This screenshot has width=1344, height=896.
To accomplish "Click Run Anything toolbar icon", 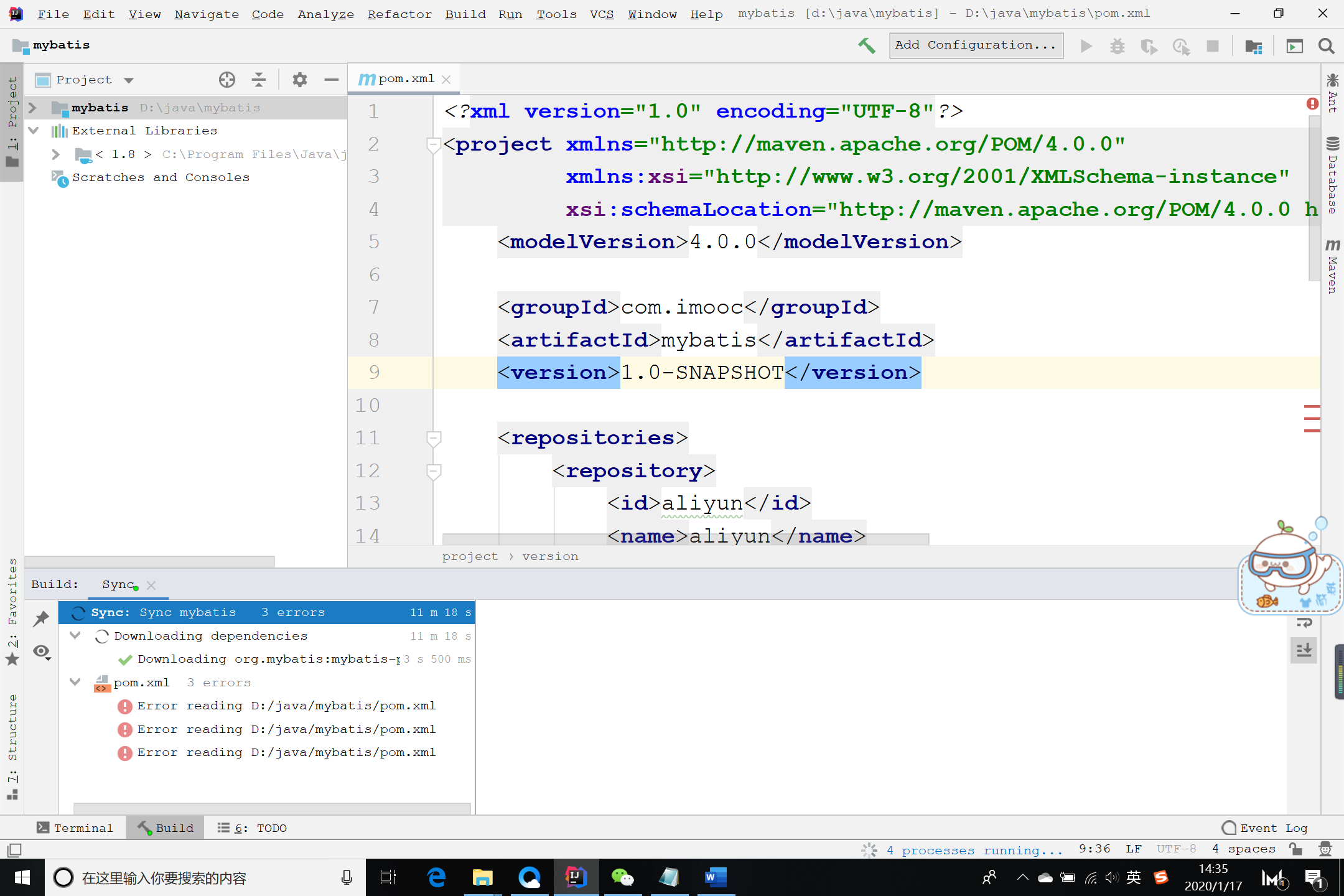I will tap(1295, 46).
